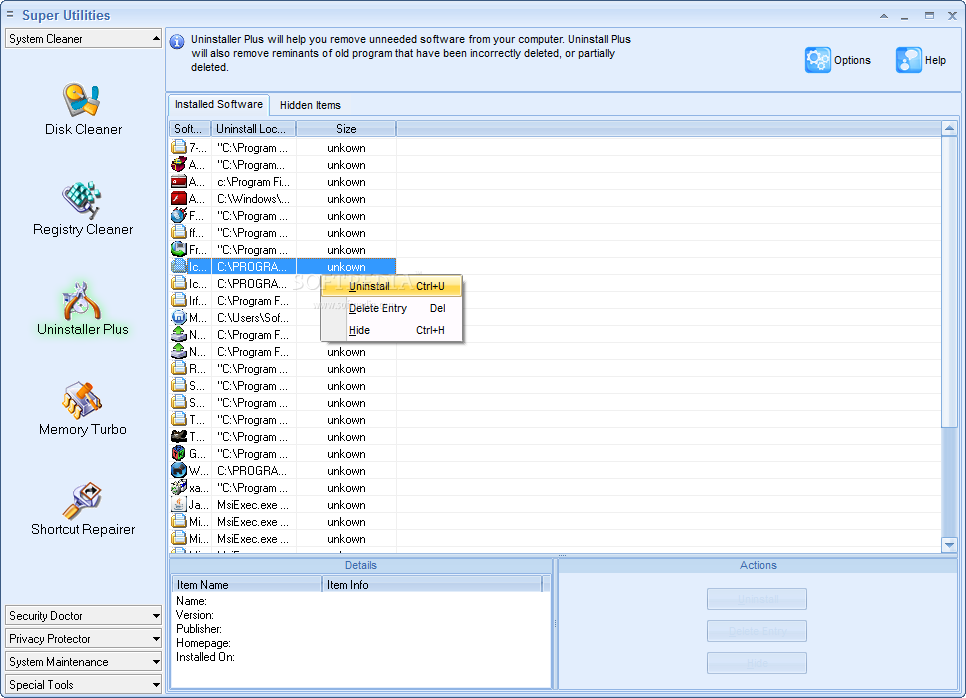Click the software list scroll up arrow
966x698 pixels.
click(949, 129)
